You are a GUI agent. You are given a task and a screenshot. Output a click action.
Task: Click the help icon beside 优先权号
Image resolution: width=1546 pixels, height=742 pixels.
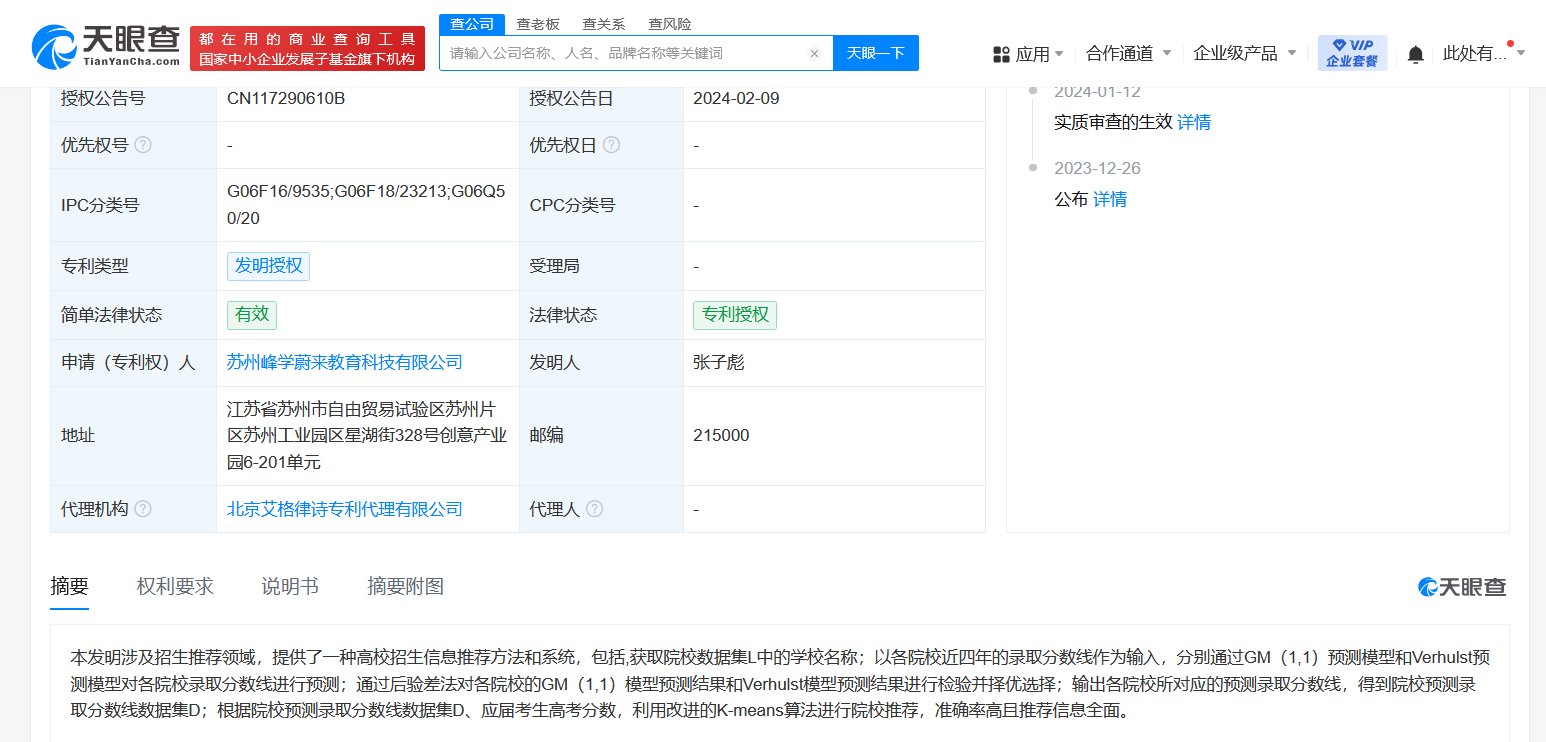click(143, 145)
